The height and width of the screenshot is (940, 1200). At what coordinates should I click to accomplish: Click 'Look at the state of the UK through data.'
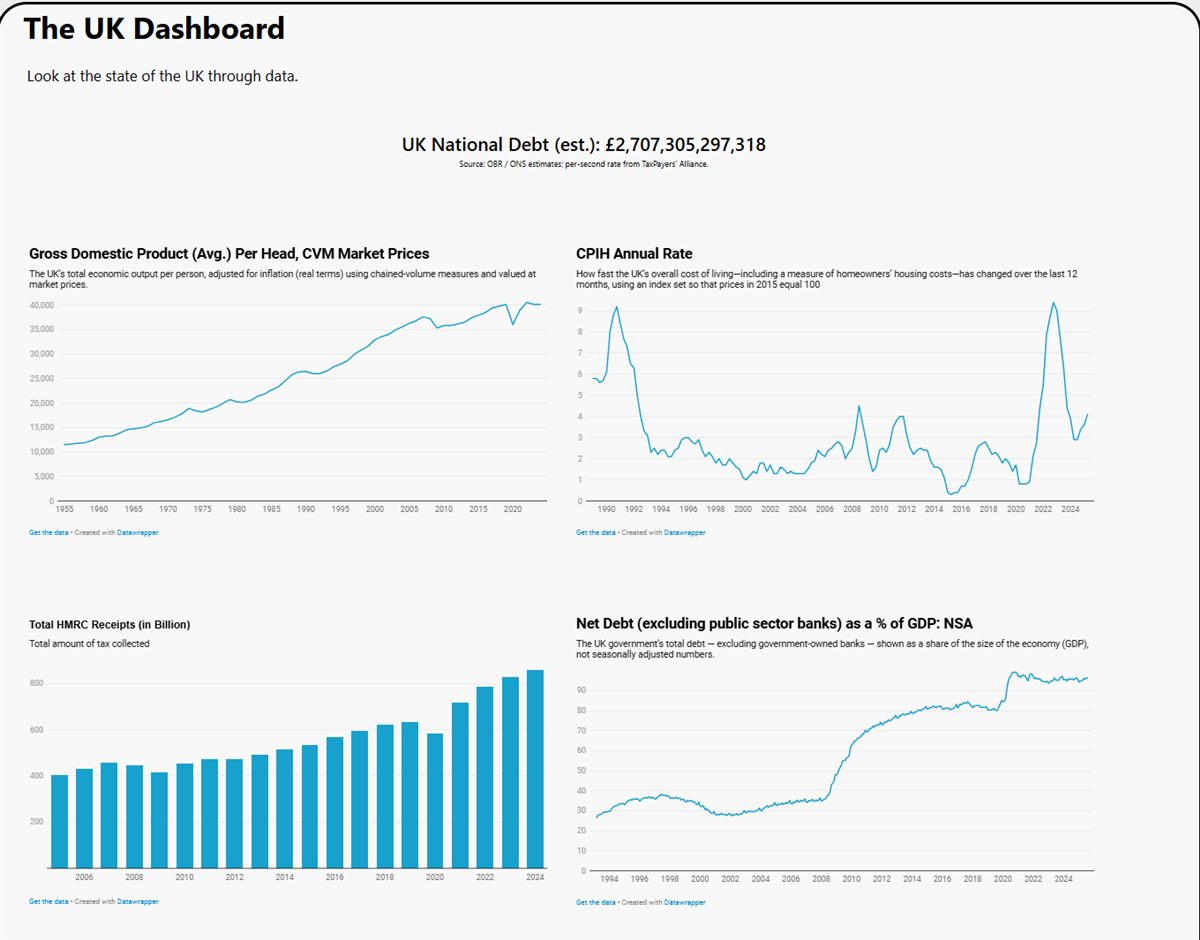pyautogui.click(x=162, y=76)
